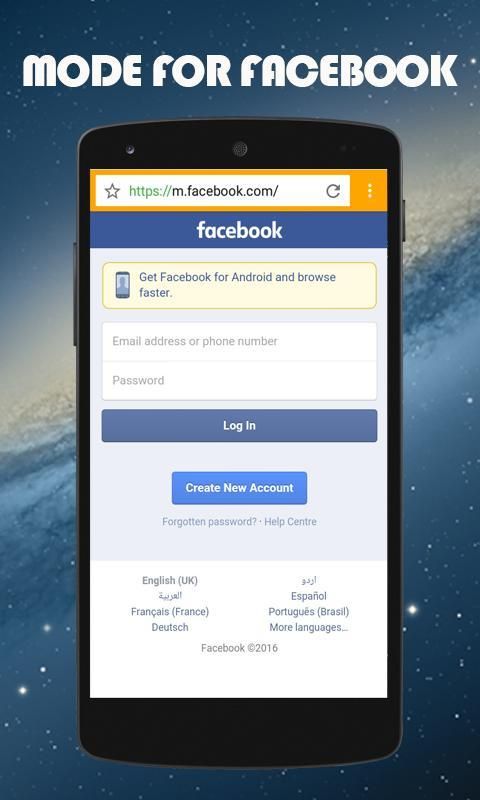Tap the phone icon in Android banner
This screenshot has height=800, width=480.
click(122, 285)
